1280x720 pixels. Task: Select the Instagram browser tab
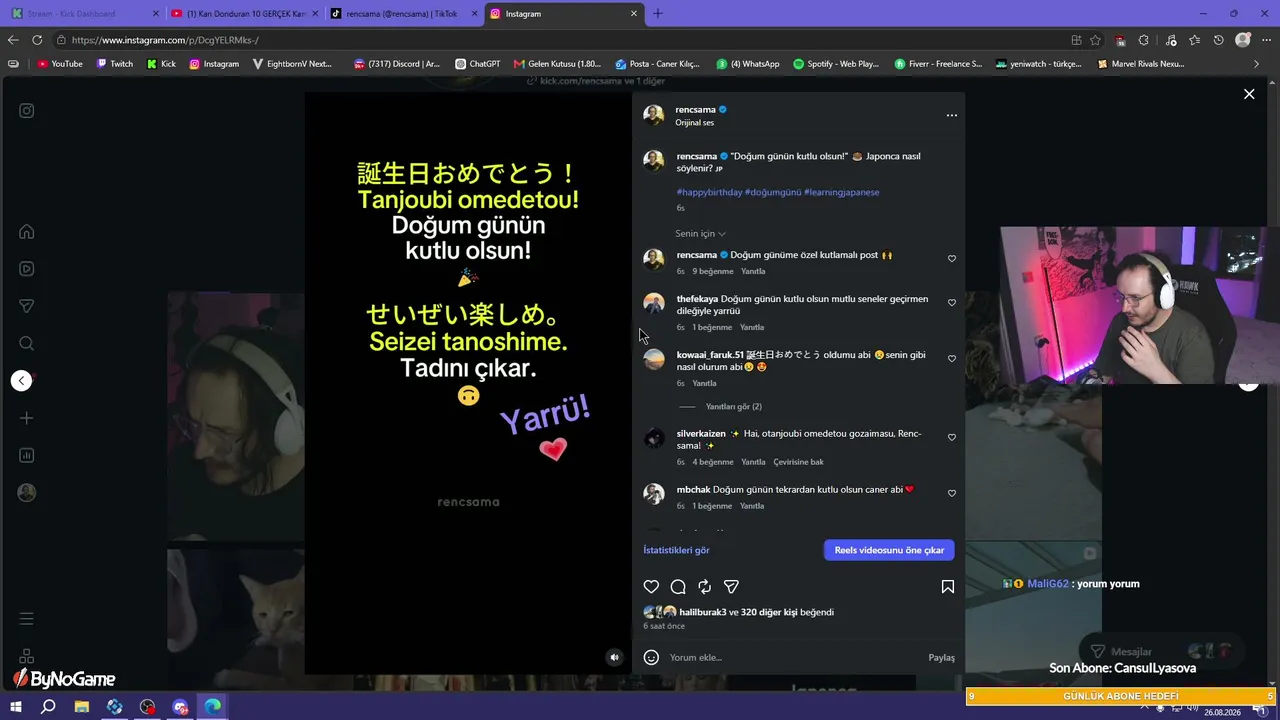pyautogui.click(x=564, y=14)
